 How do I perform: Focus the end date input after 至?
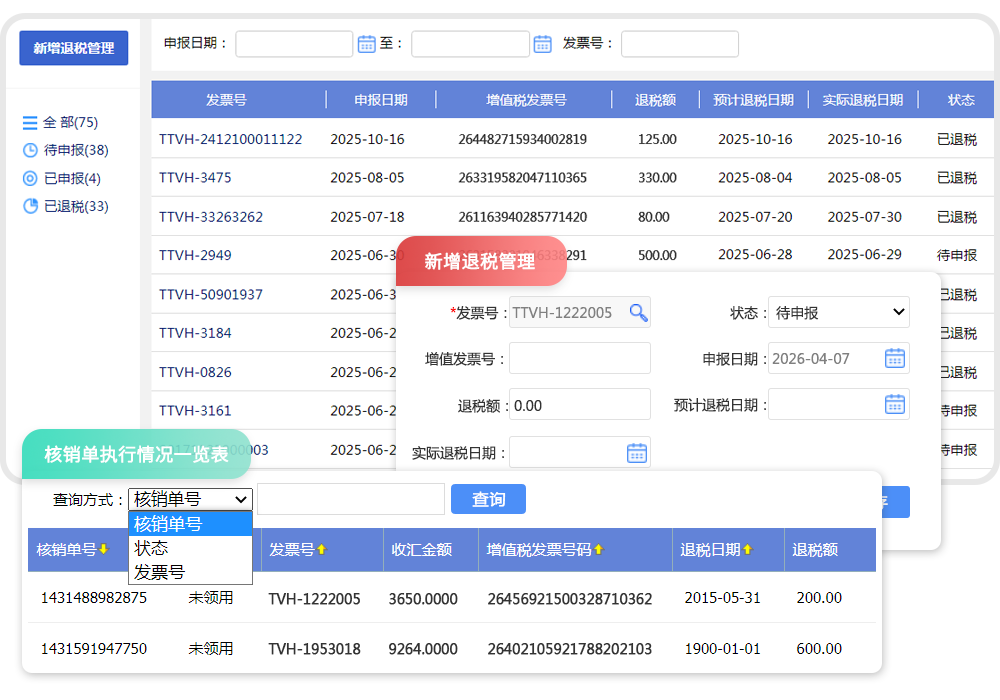tap(470, 44)
